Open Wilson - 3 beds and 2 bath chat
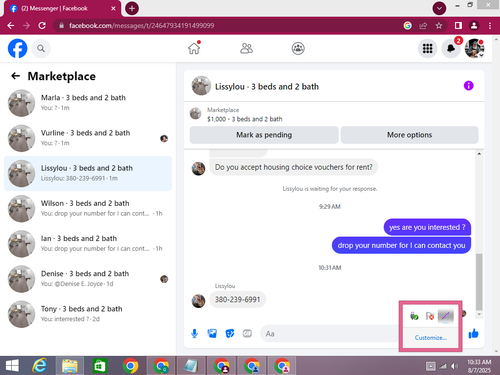The height and width of the screenshot is (375, 500). point(88,209)
